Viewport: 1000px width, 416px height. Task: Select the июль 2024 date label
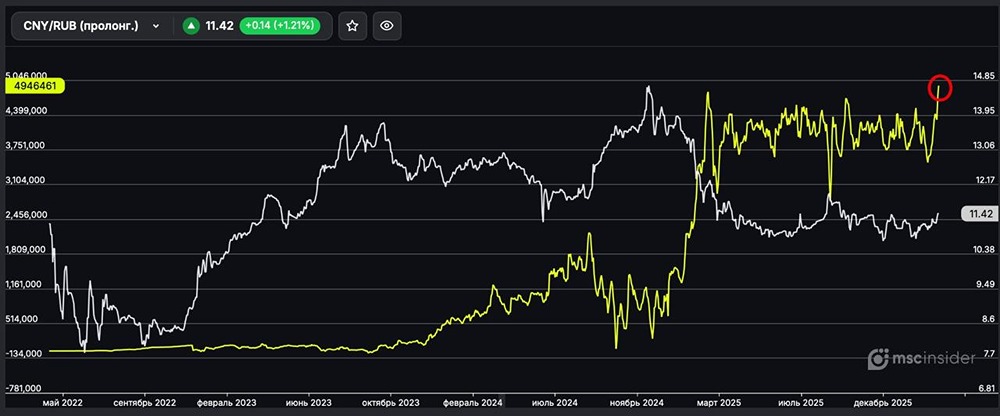(x=555, y=403)
